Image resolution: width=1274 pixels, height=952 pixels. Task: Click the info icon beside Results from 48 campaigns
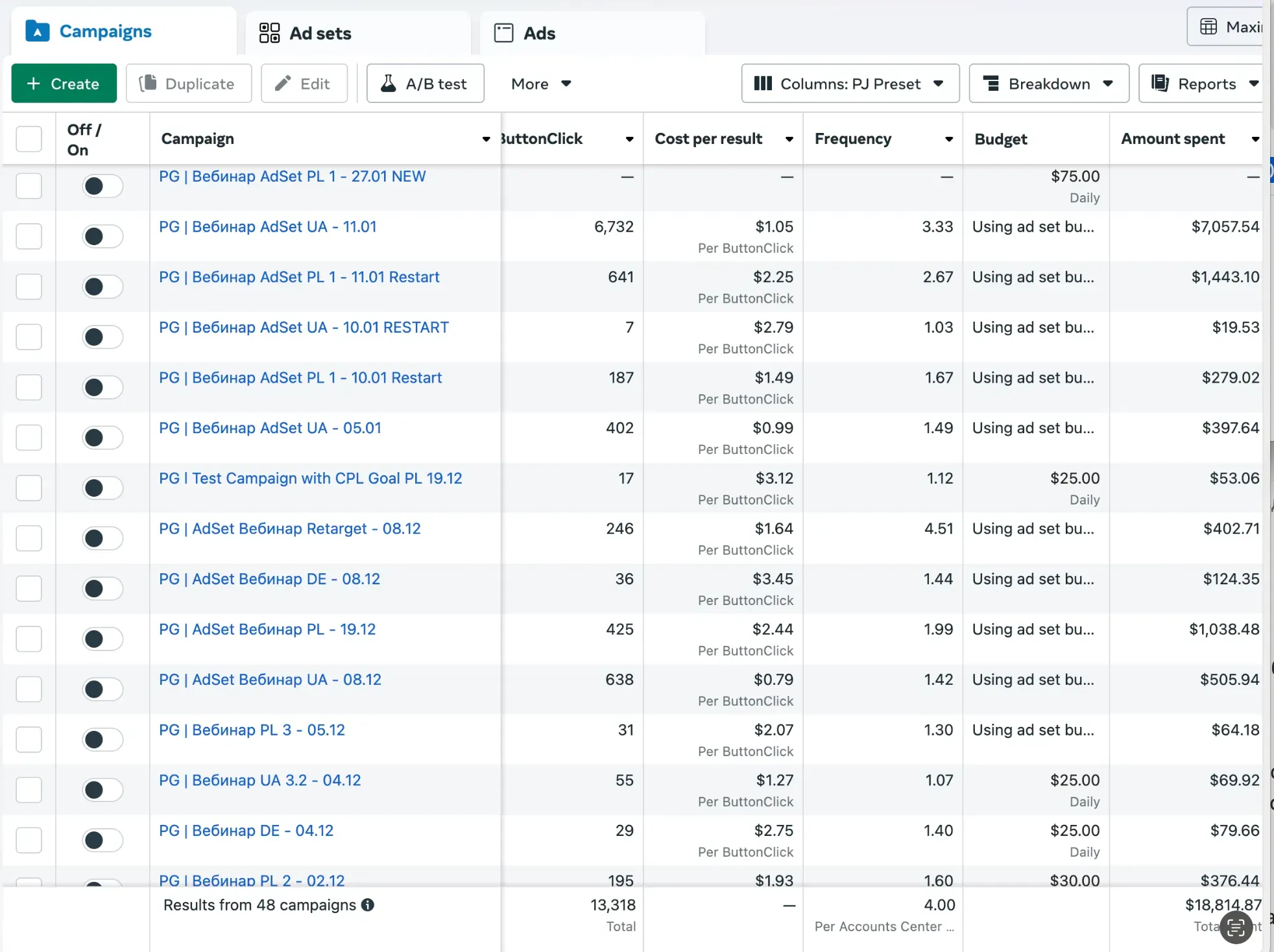coord(368,905)
